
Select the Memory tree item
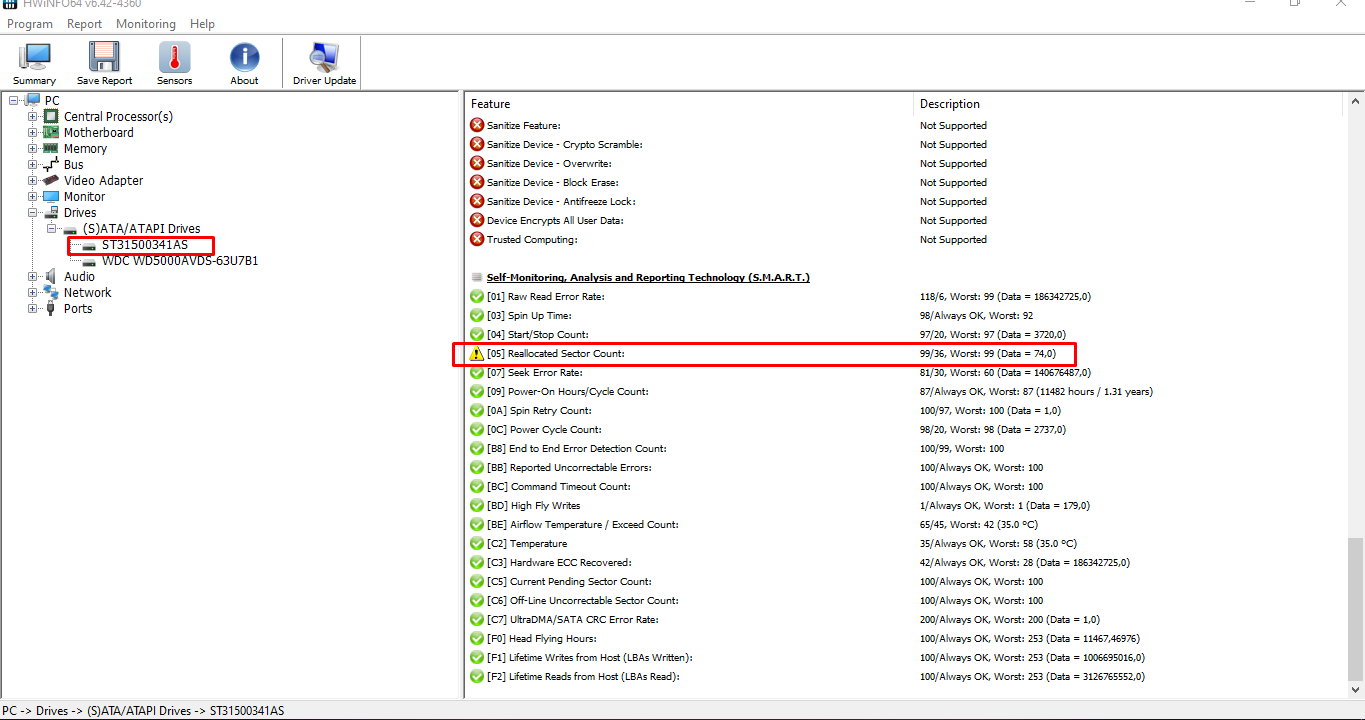(85, 148)
